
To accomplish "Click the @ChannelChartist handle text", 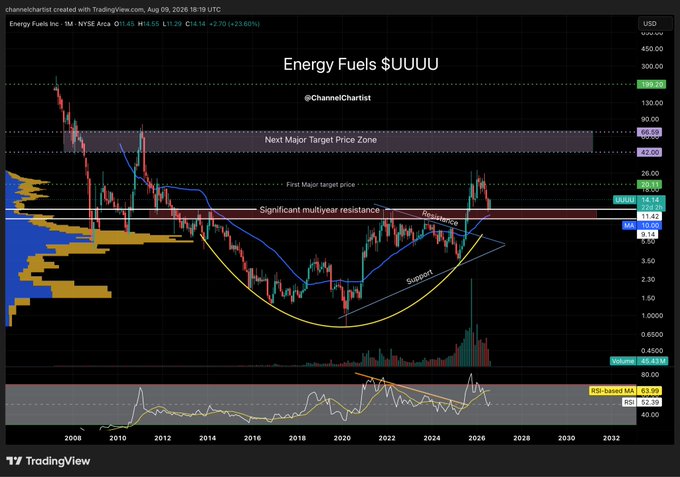I will coord(337,98).
